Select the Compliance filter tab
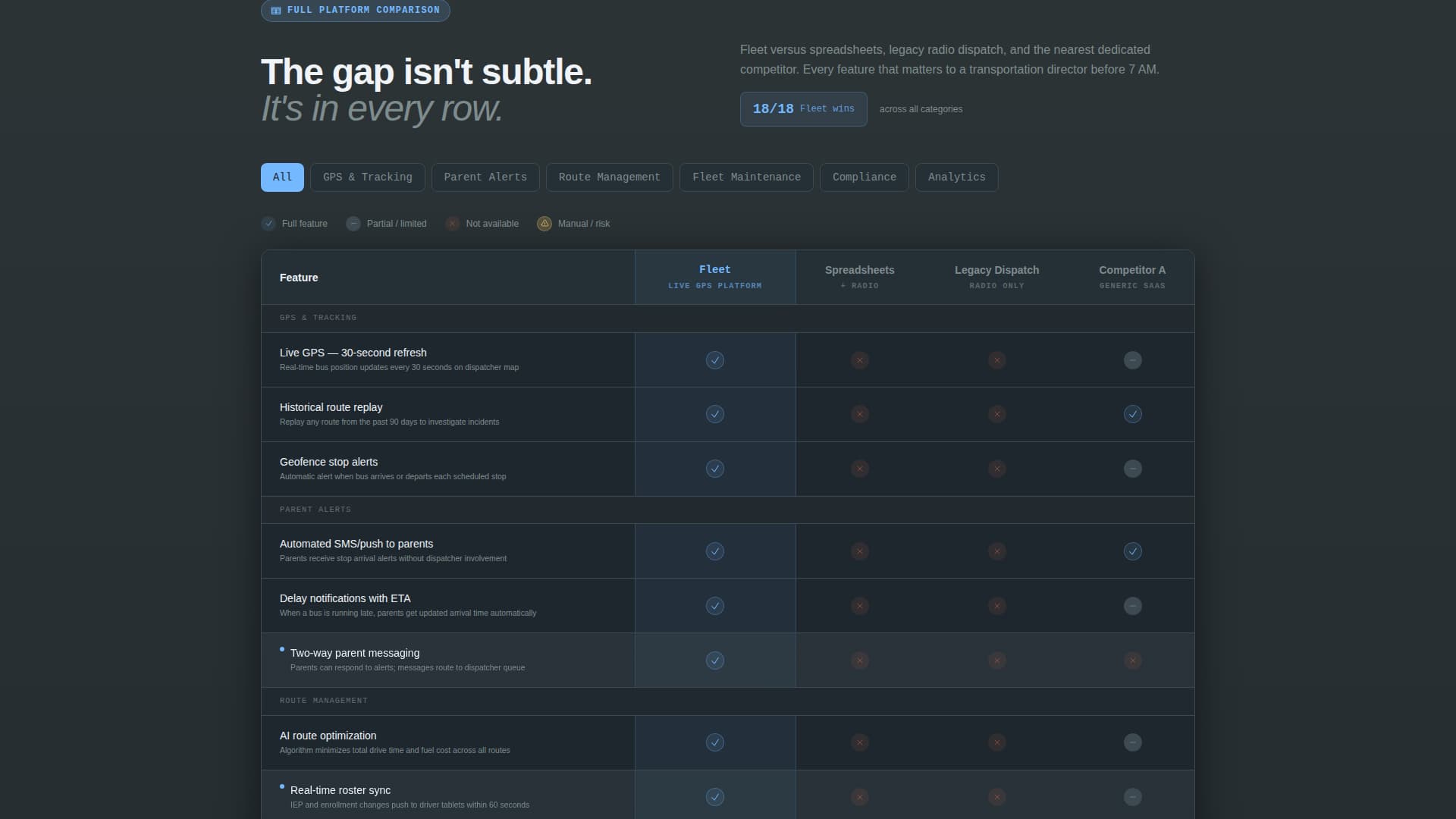 pos(864,177)
